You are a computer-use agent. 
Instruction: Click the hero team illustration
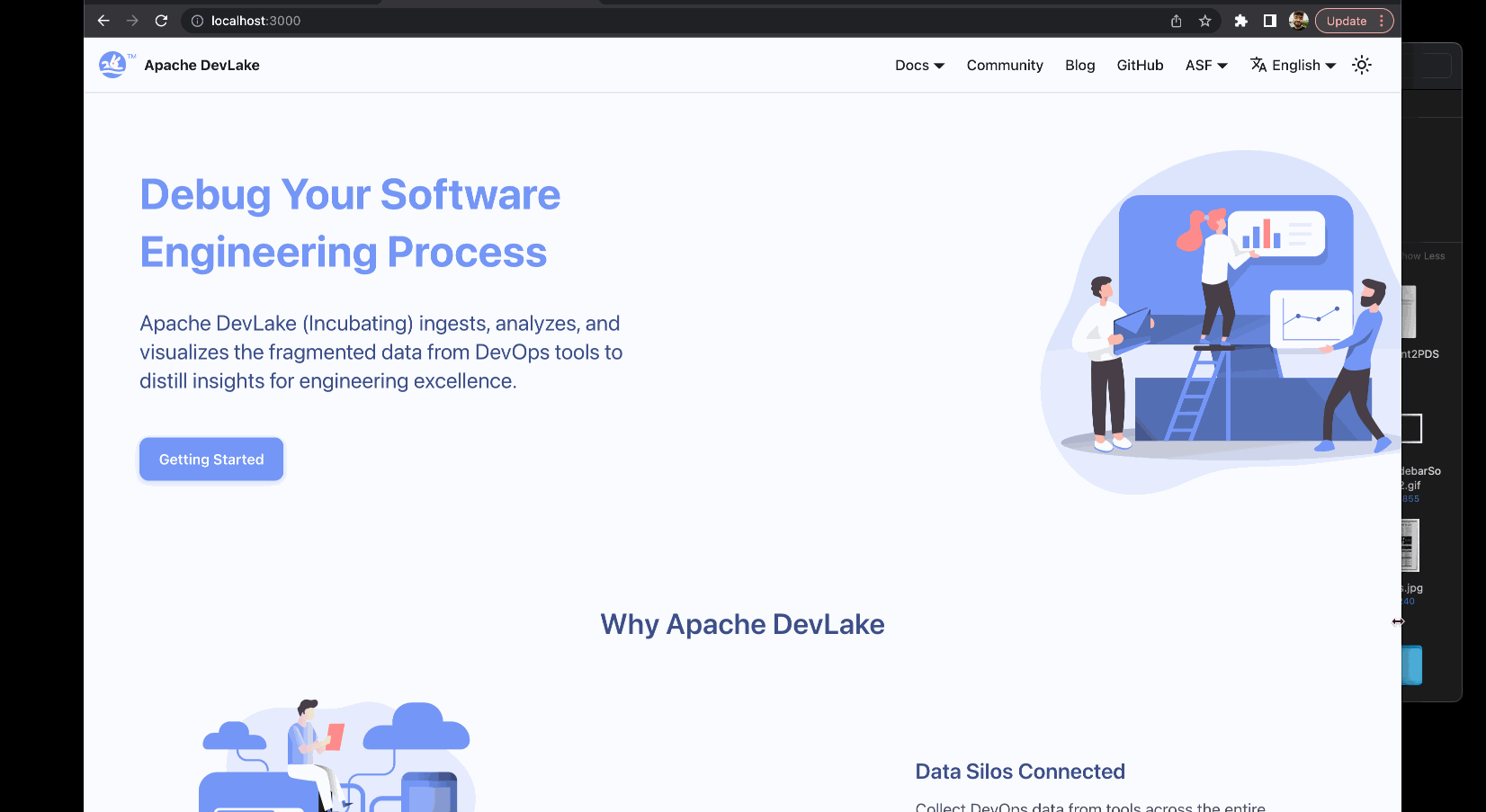pyautogui.click(x=1221, y=322)
